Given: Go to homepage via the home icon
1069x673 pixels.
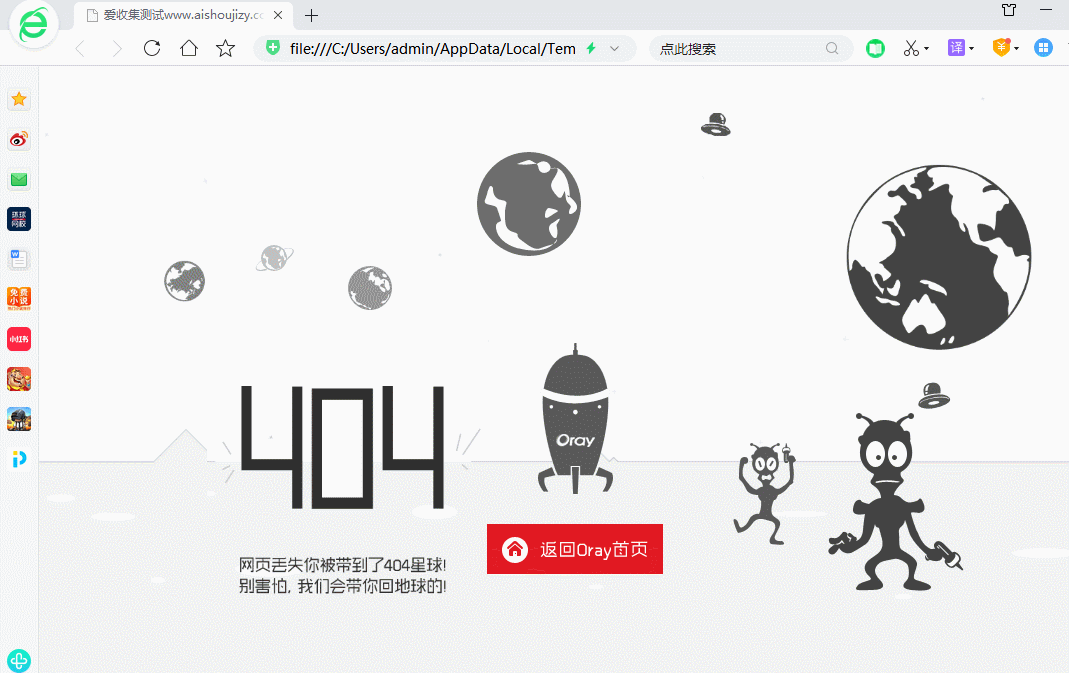Looking at the screenshot, I should point(187,47).
